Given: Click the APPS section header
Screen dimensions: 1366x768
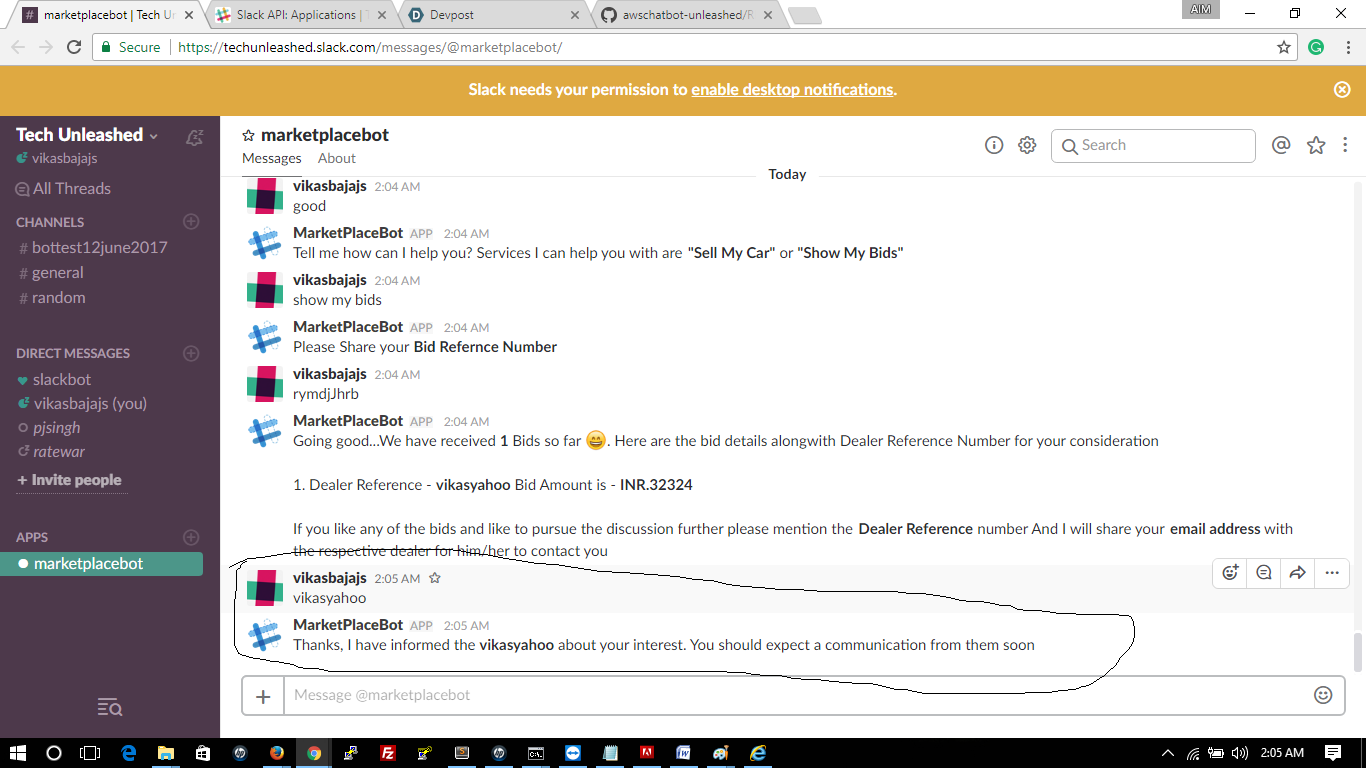Looking at the screenshot, I should click(32, 537).
